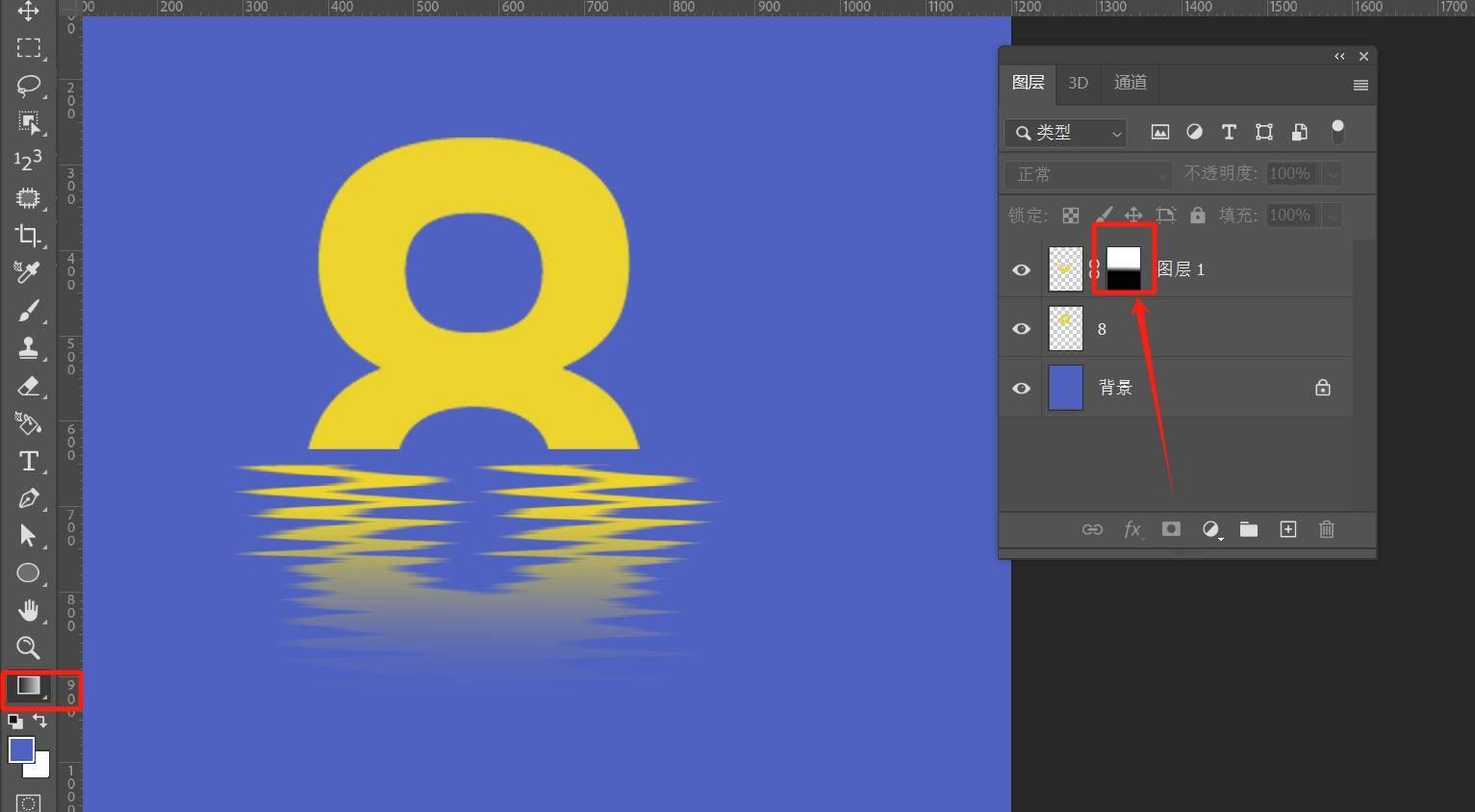Screen dimensions: 1475x812
Task: Open the 类型 filter dropdown
Action: point(1066,133)
